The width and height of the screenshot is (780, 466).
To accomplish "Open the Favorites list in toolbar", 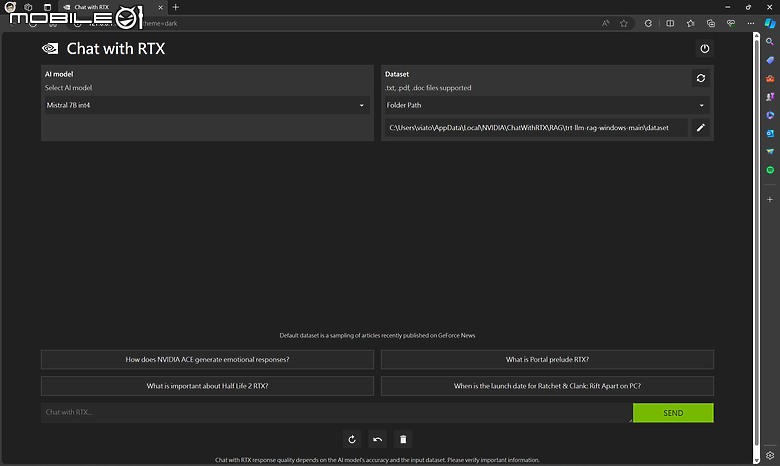I will tap(690, 23).
